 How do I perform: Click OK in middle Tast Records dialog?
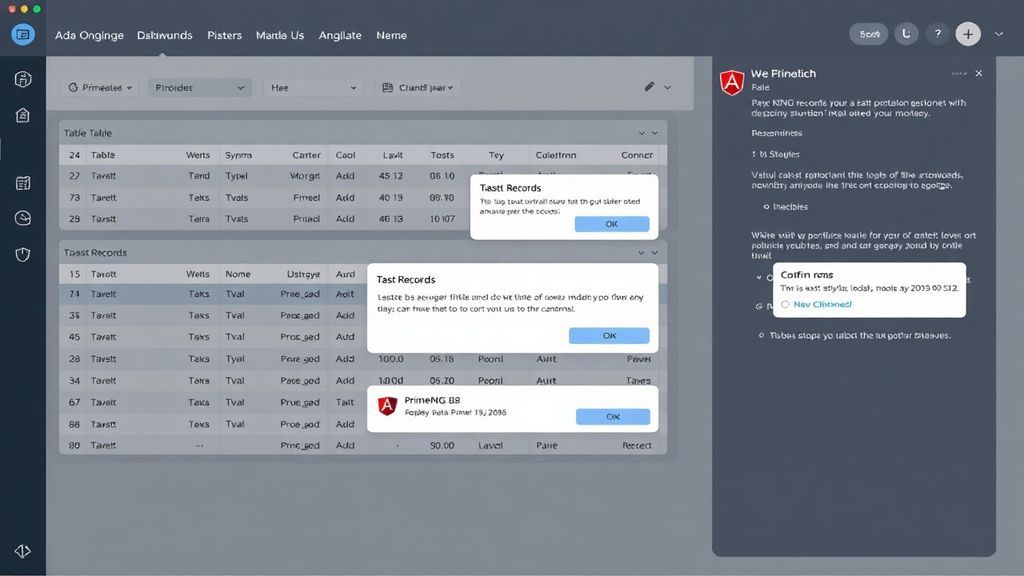tap(609, 336)
